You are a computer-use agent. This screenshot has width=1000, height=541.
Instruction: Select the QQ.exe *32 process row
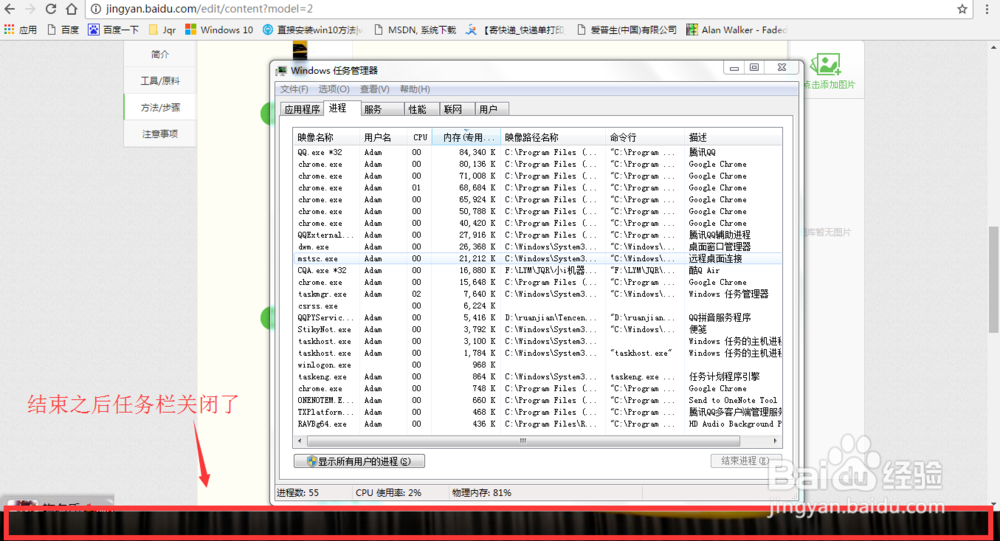[x=538, y=152]
